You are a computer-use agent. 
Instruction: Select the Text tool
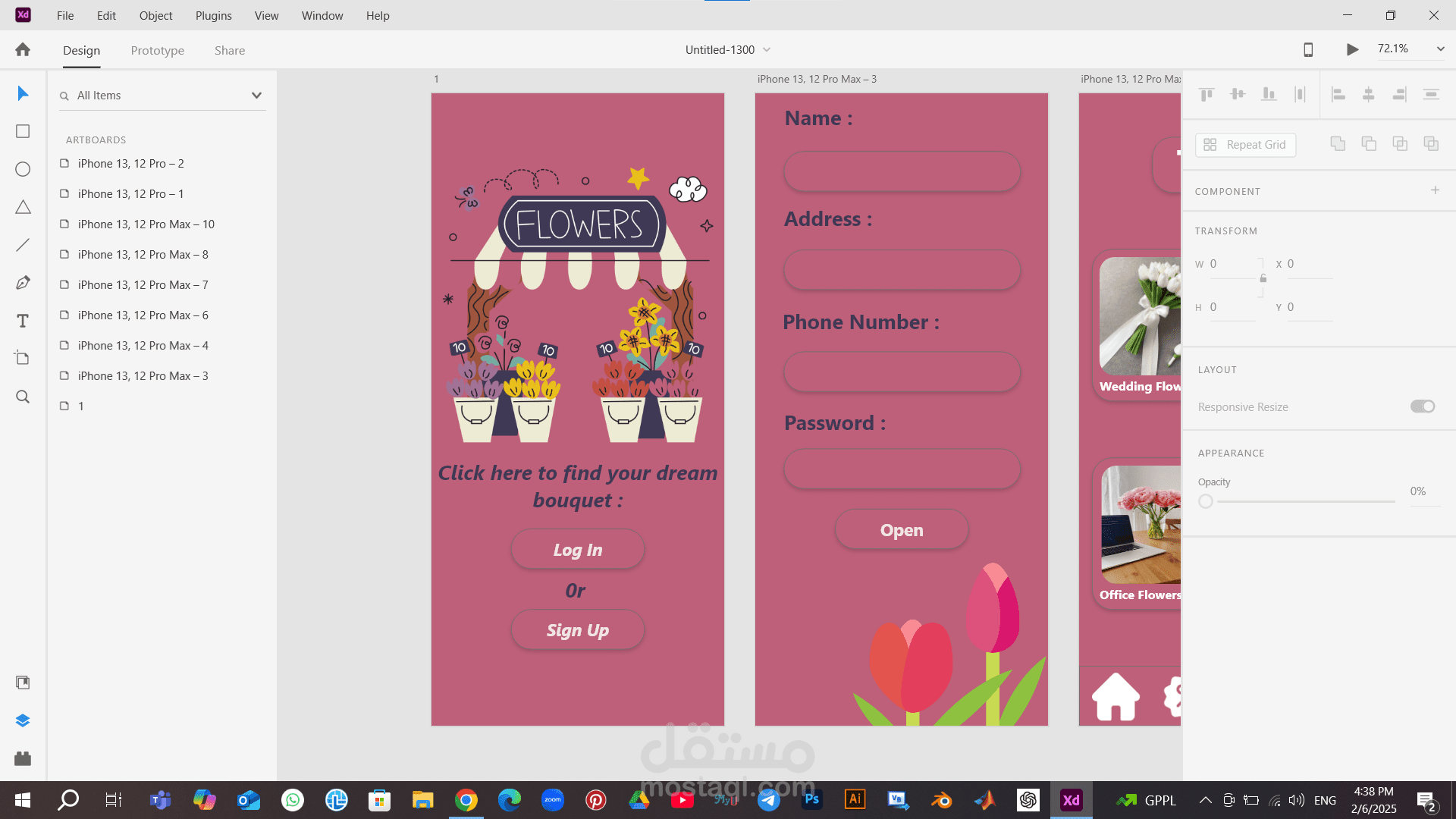[23, 321]
